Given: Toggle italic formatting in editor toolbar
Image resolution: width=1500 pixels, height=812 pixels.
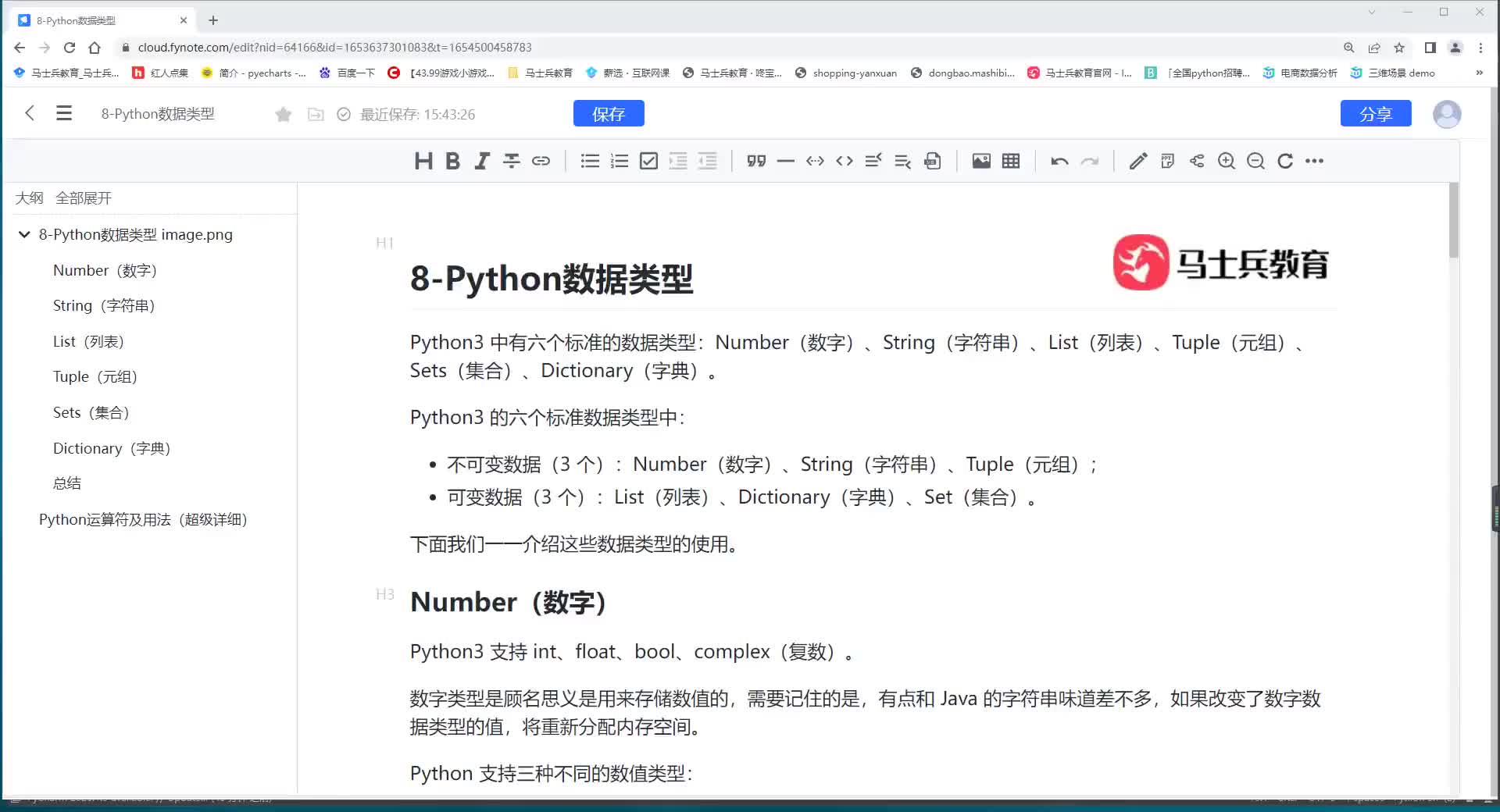Looking at the screenshot, I should [x=482, y=162].
